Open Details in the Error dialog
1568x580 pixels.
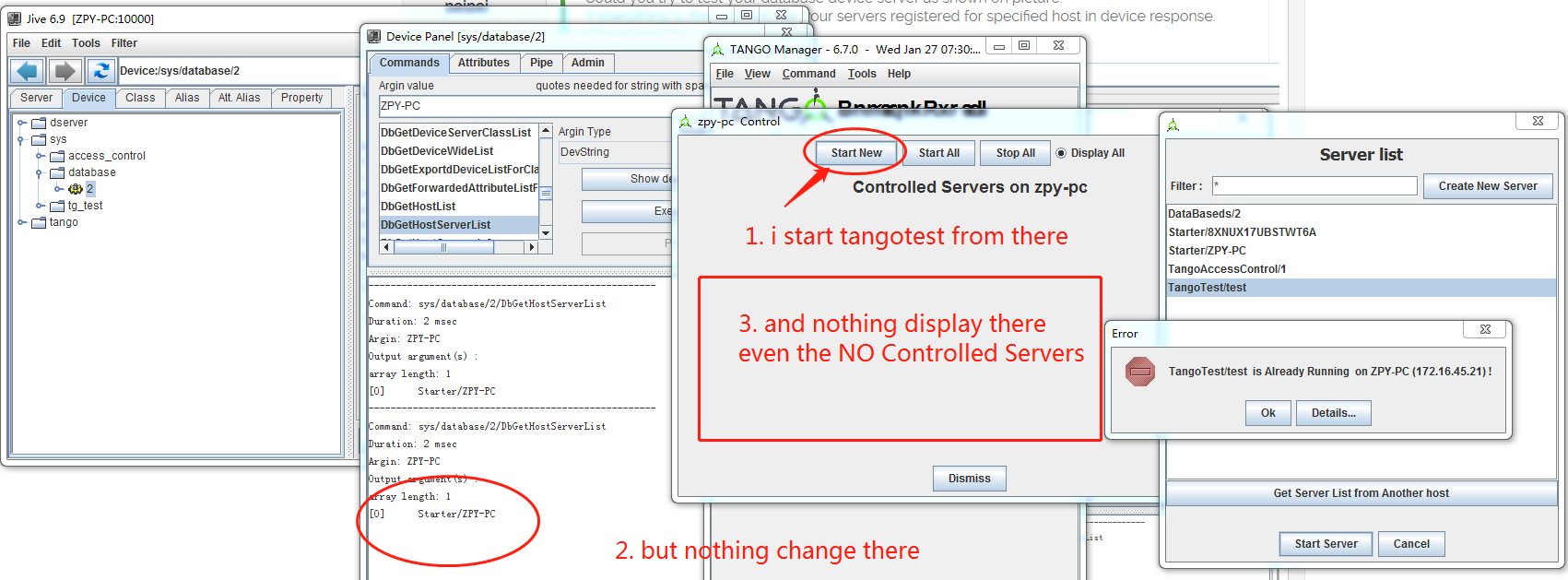tap(1334, 413)
